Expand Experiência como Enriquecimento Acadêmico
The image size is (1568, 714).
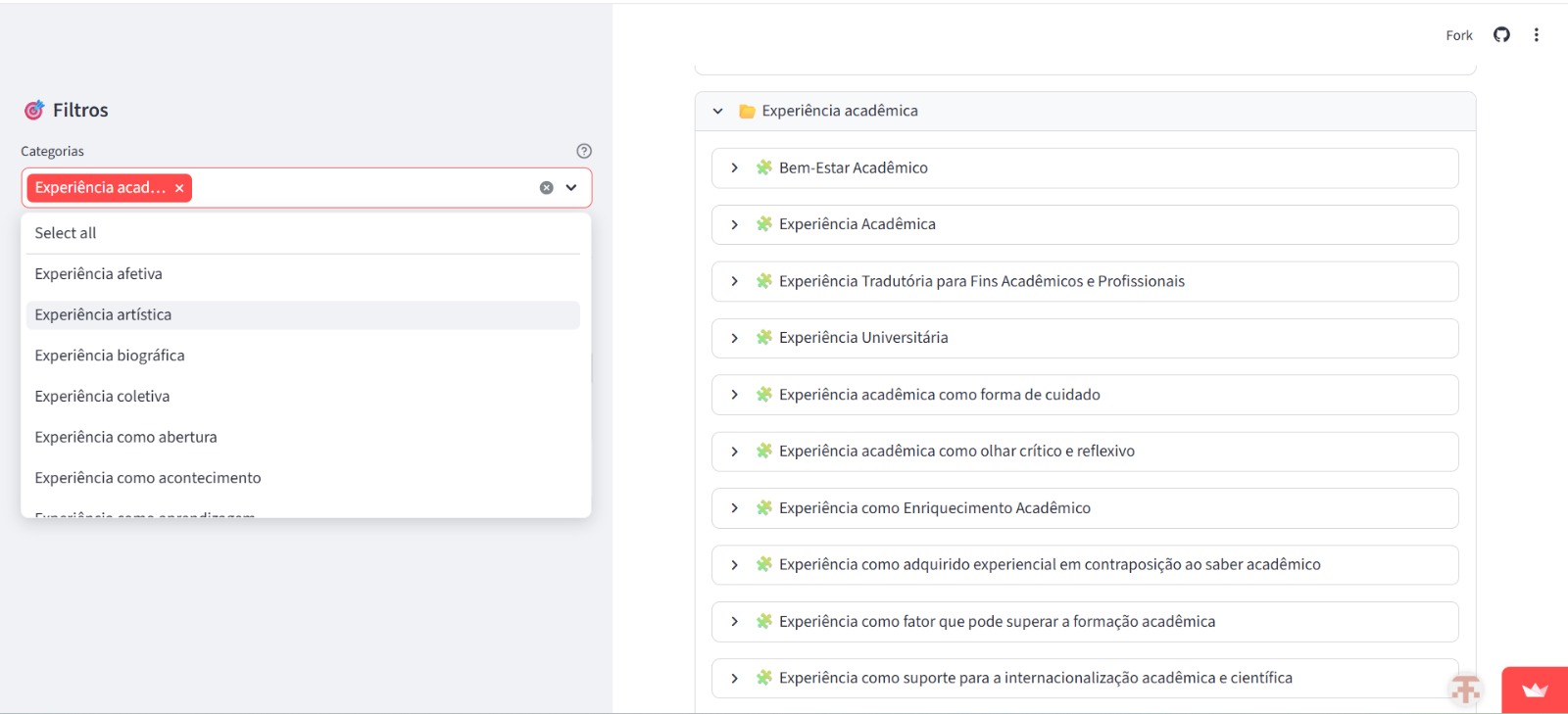coord(735,508)
